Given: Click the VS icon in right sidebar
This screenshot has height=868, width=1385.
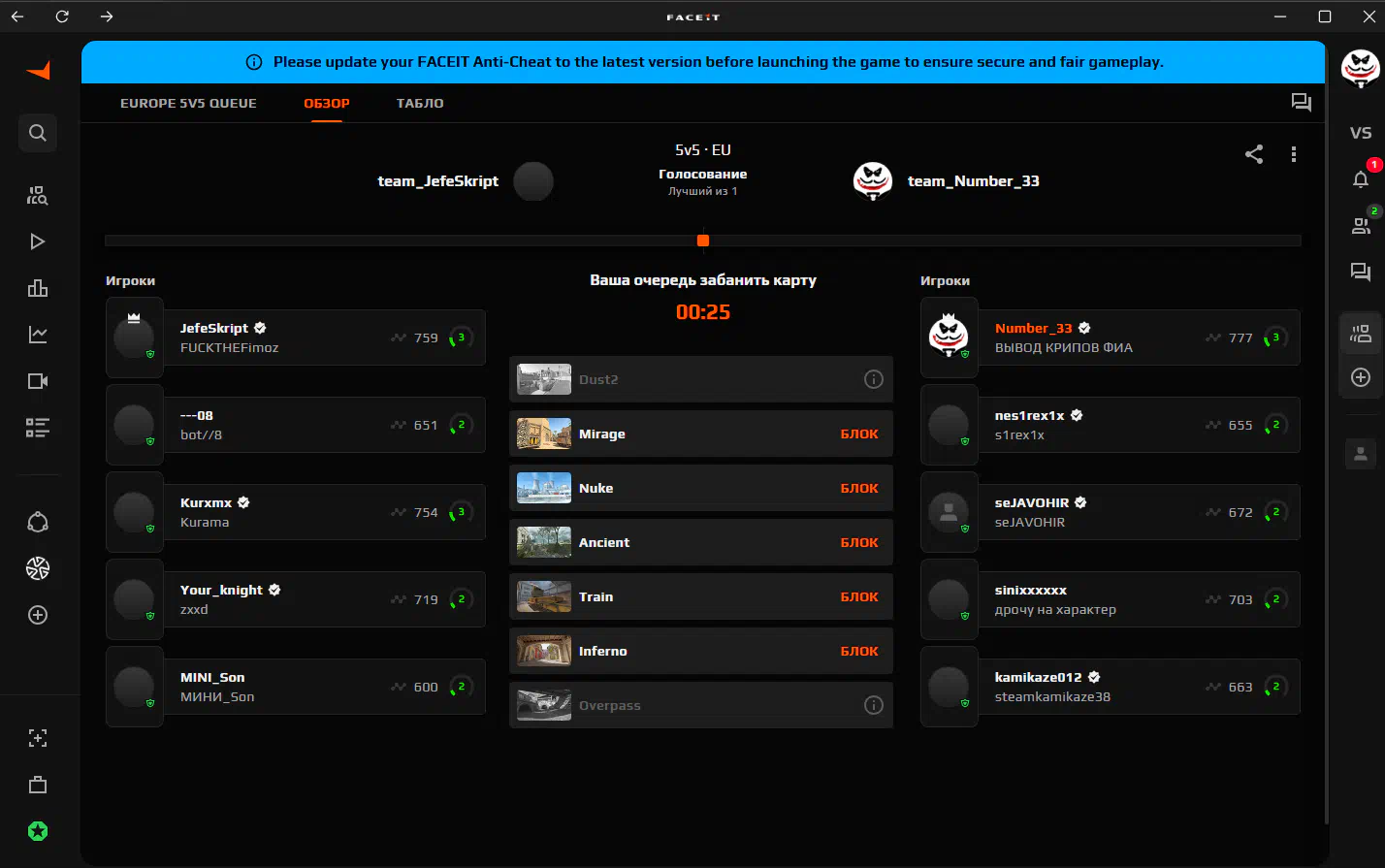Looking at the screenshot, I should [x=1361, y=133].
